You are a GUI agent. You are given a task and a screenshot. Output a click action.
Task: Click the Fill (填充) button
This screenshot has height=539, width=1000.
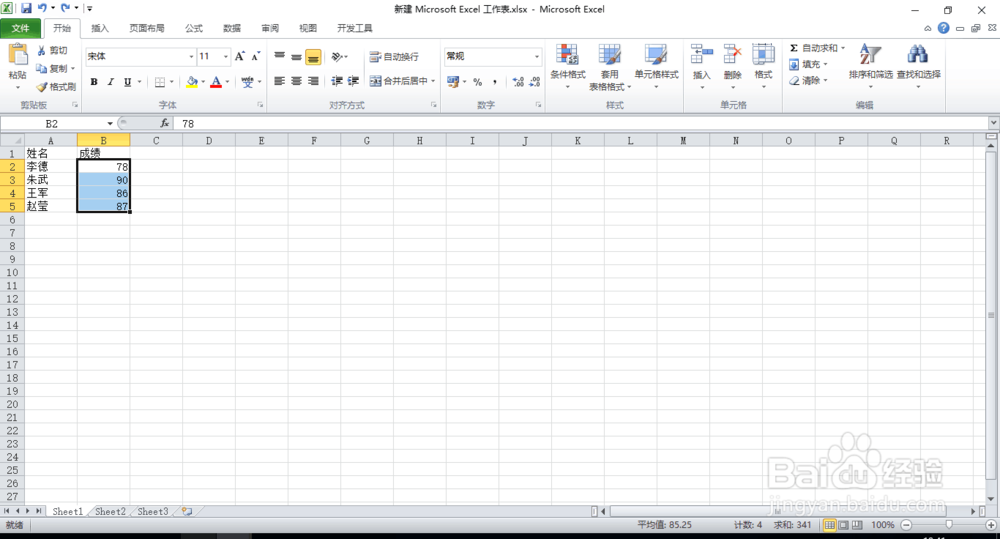[806, 64]
